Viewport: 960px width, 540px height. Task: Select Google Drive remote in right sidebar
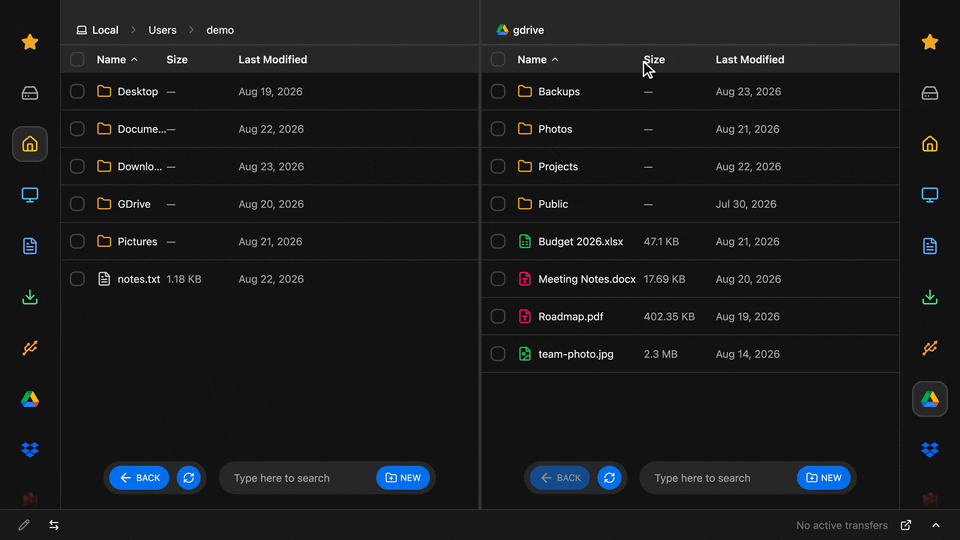pos(930,399)
